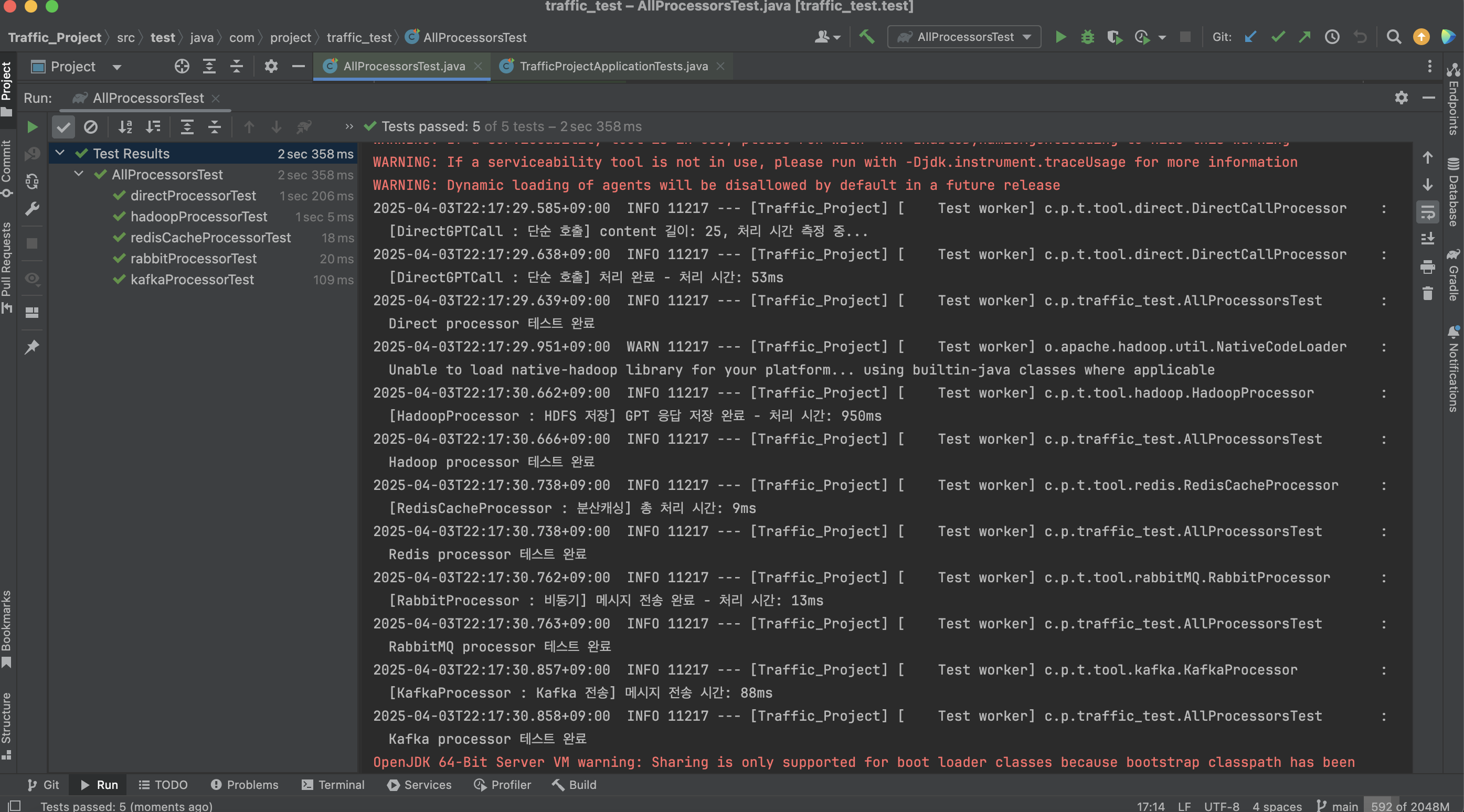Click Git show history clock icon

pyautogui.click(x=1332, y=37)
